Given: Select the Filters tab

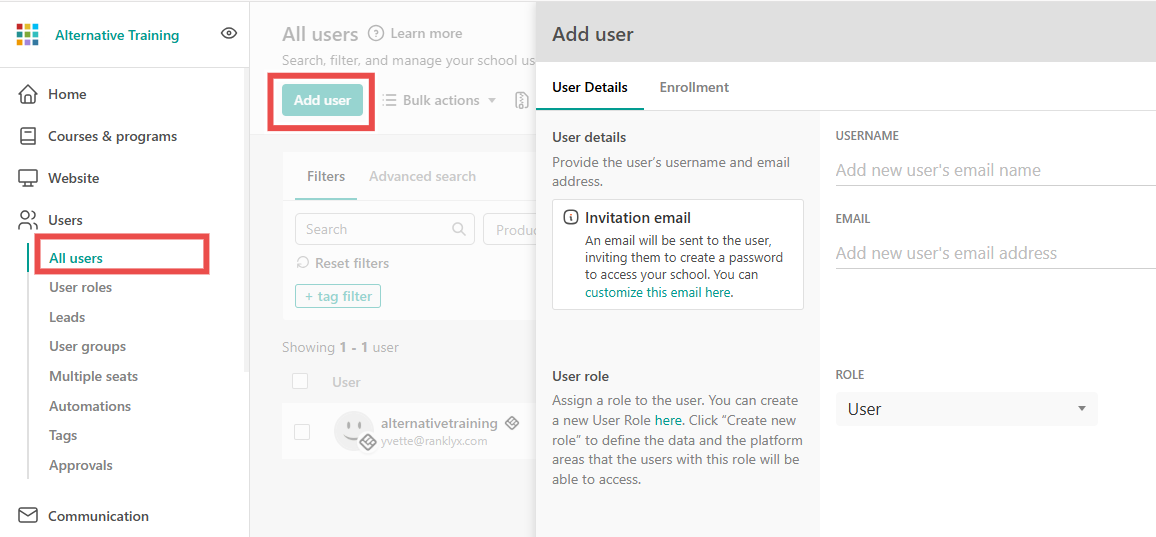Looking at the screenshot, I should (326, 176).
